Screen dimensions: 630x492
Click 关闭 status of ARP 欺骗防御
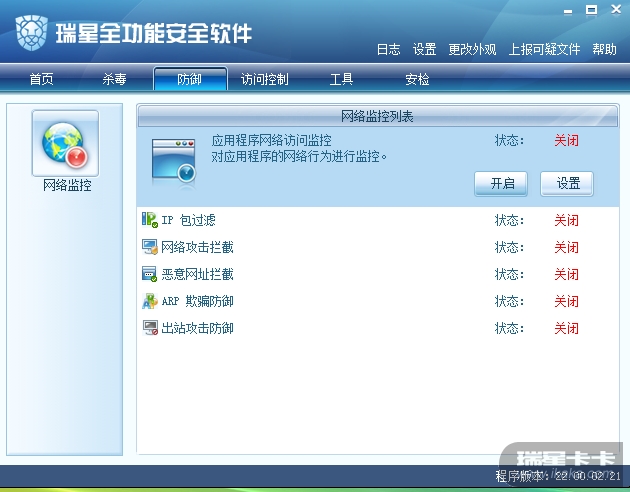click(567, 301)
